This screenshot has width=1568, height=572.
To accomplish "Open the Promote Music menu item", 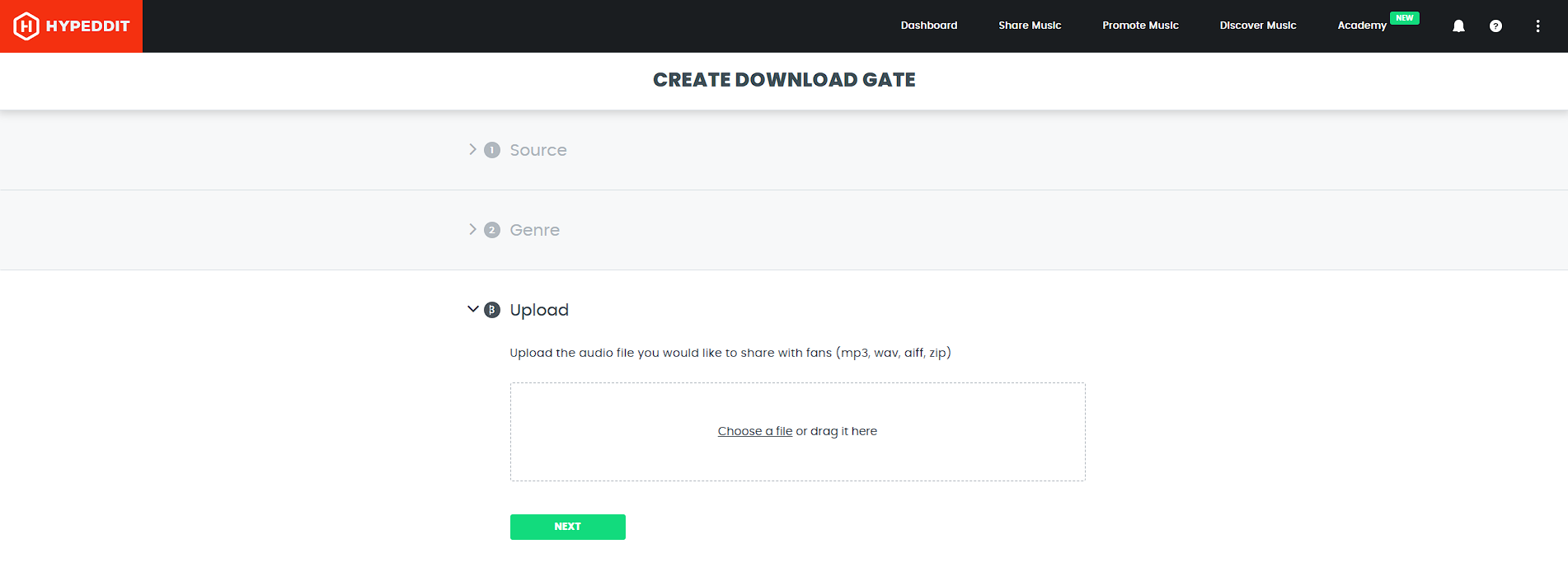I will click(1140, 26).
